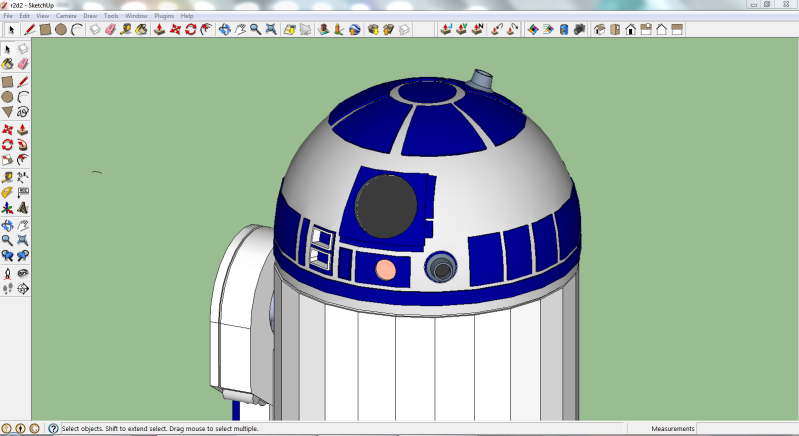799x436 pixels.
Task: Activate the Arc tool in top toolbar
Action: (x=77, y=30)
